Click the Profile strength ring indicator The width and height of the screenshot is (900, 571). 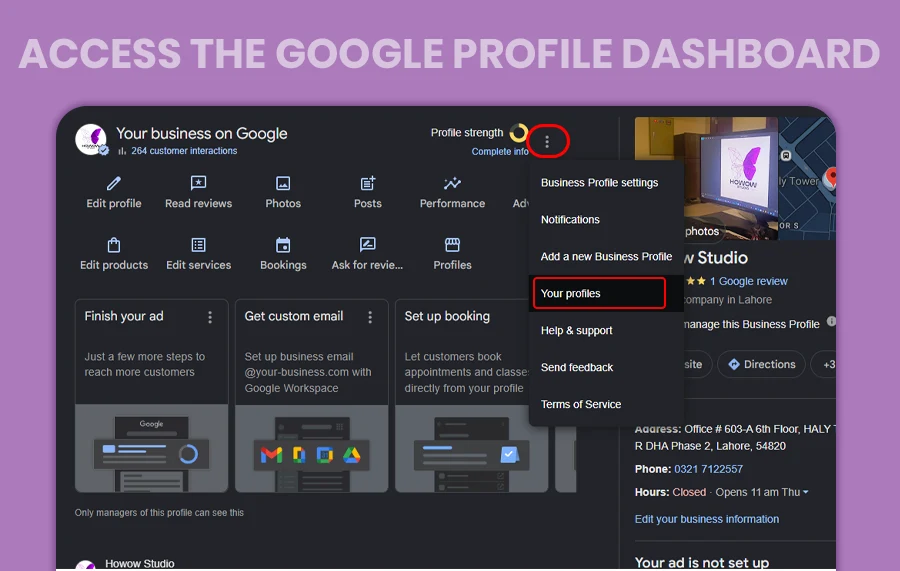click(518, 133)
